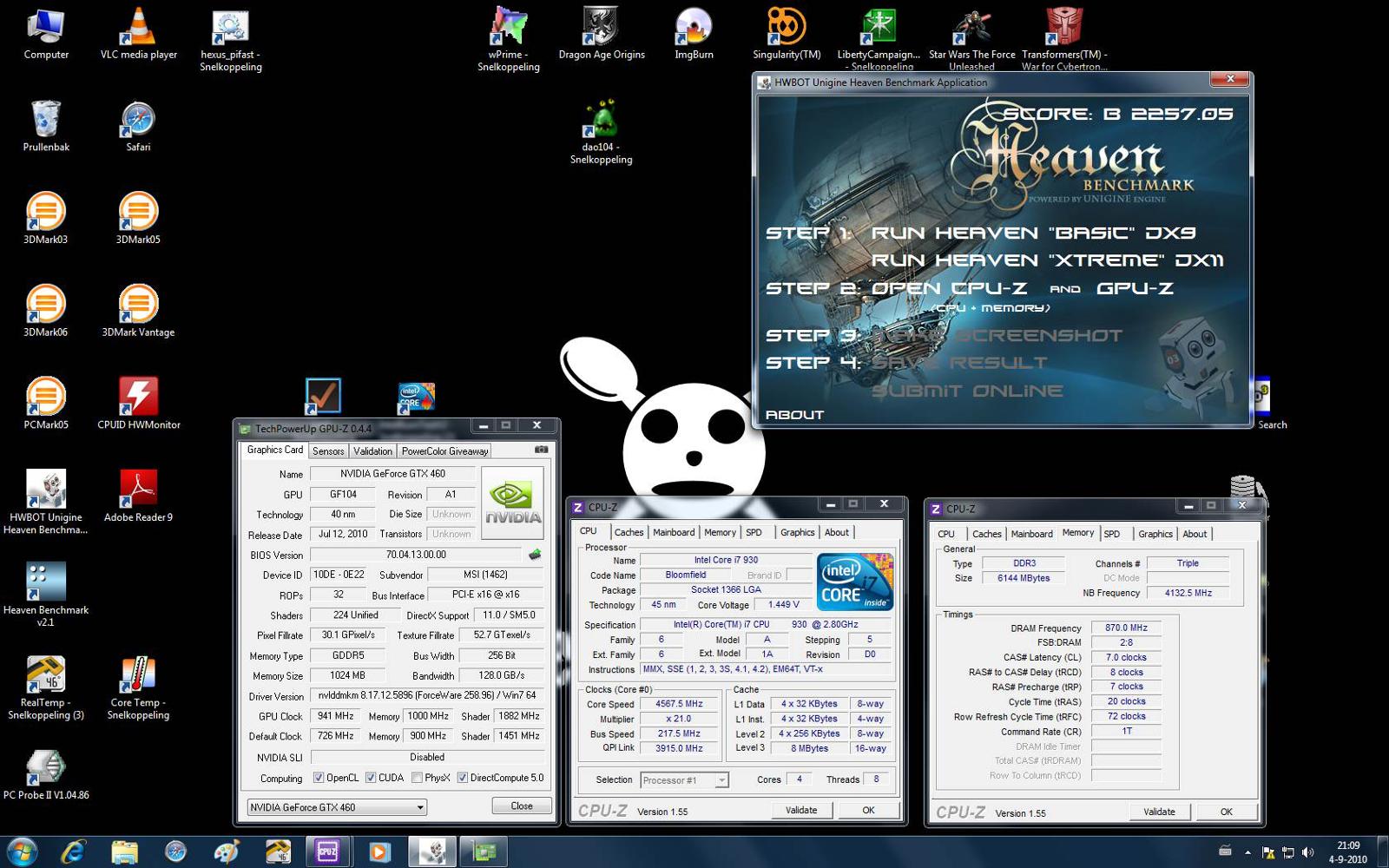Launch Safari browser shortcut
Screen dimensions: 1389x868
tap(138, 126)
